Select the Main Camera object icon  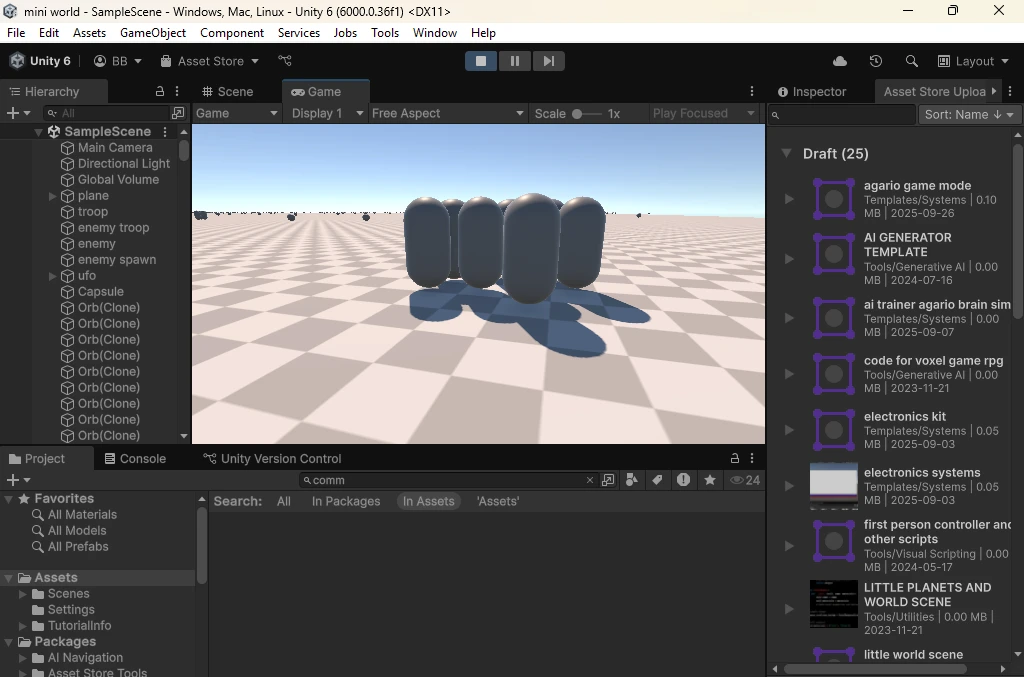tap(67, 148)
